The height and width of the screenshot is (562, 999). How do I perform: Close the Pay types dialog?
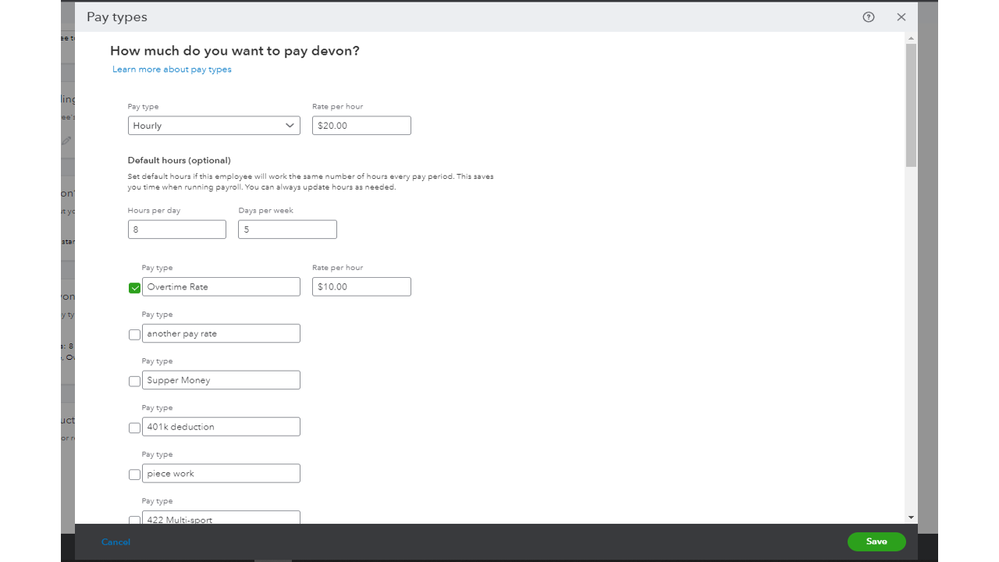click(x=901, y=17)
